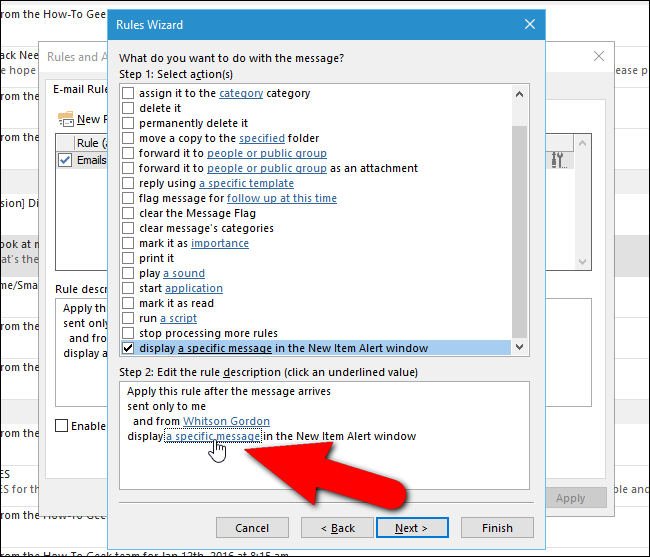Click the 'Rule' column header in rules list
The image size is (650, 557).
pyautogui.click(x=92, y=143)
